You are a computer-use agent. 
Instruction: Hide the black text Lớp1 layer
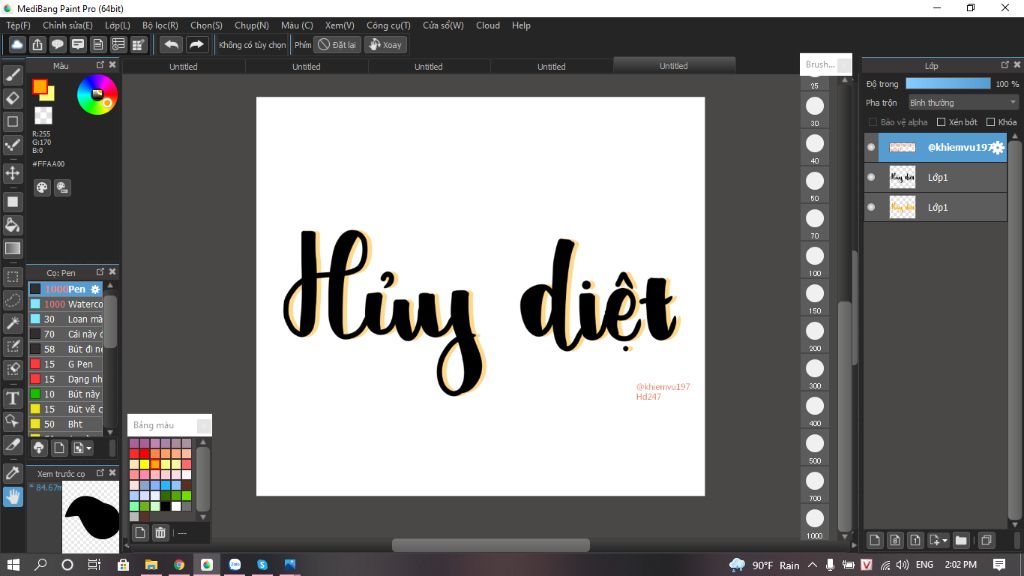coord(871,177)
